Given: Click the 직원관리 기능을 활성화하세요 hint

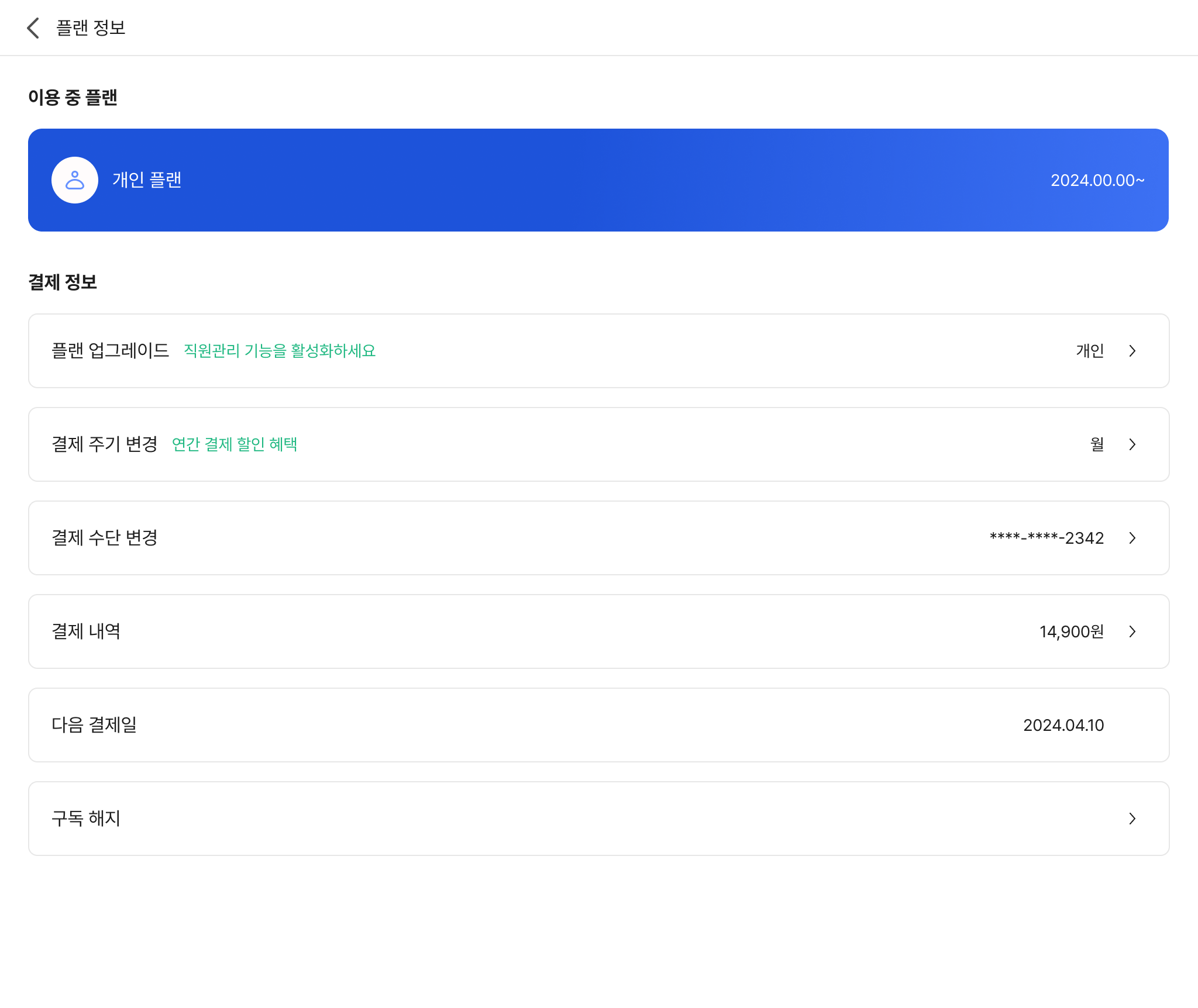Looking at the screenshot, I should [280, 351].
